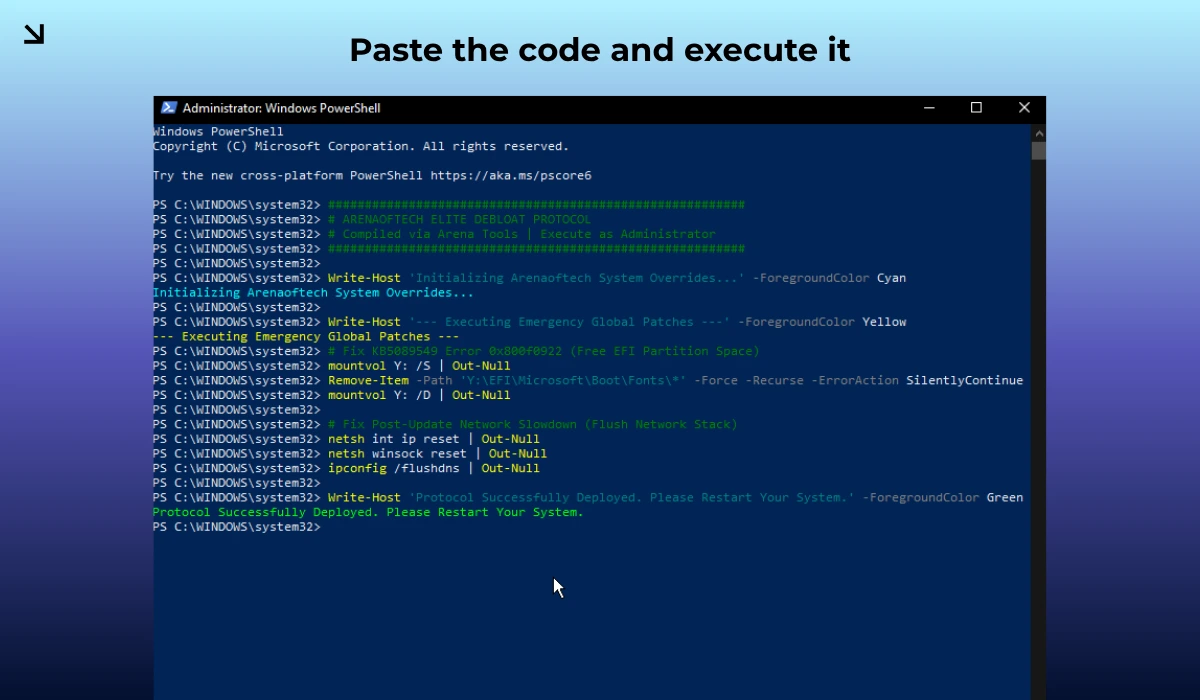The width and height of the screenshot is (1200, 700).
Task: Click the word 'Cyan' after -ForegroundColor
Action: pos(891,278)
